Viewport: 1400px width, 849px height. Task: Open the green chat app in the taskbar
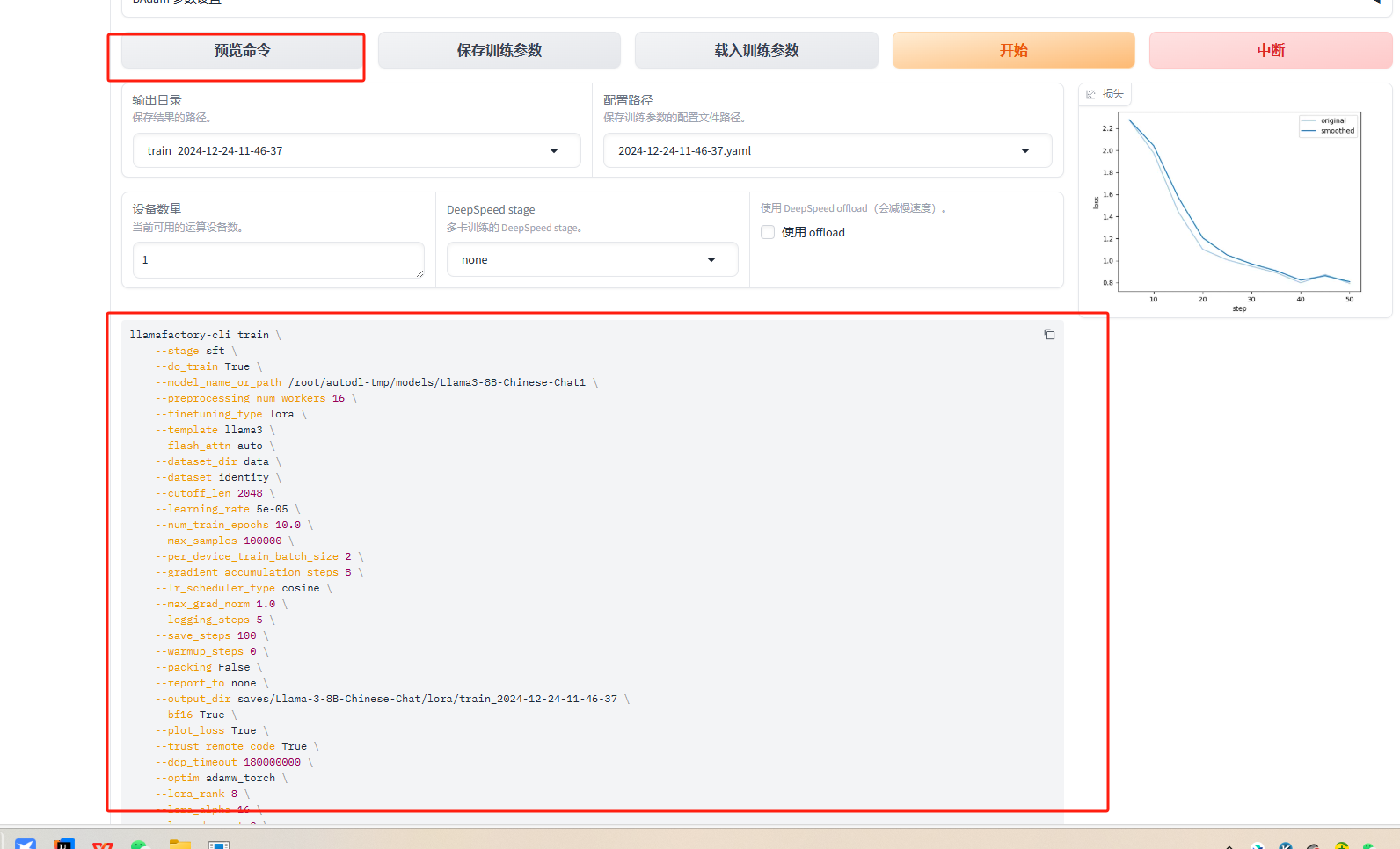pyautogui.click(x=140, y=845)
